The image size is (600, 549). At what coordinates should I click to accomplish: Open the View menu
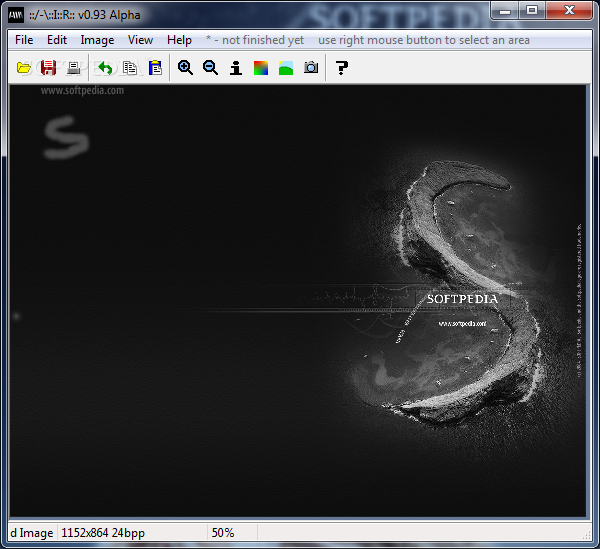click(x=140, y=40)
